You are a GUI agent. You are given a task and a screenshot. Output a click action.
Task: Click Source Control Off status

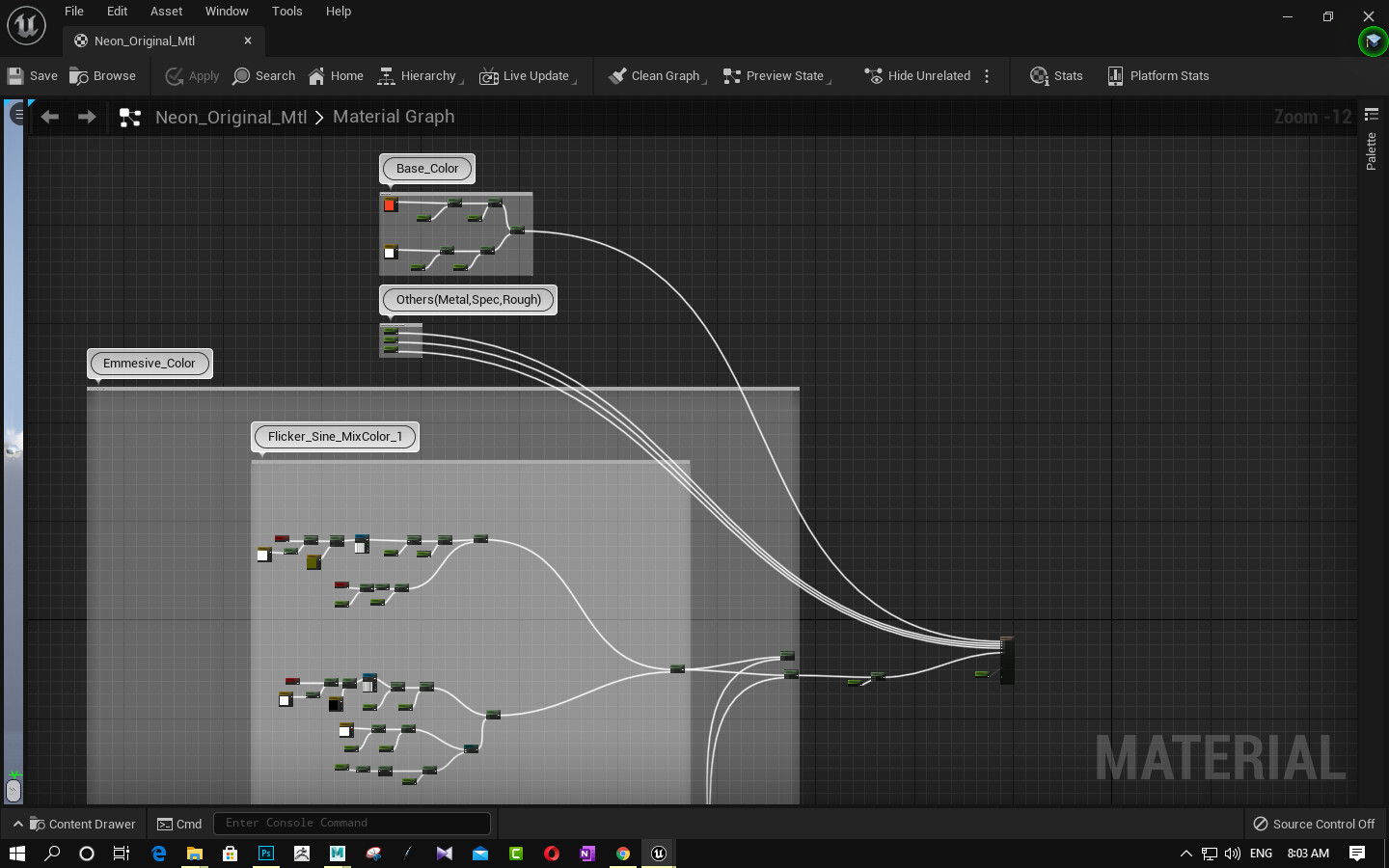pos(1314,824)
